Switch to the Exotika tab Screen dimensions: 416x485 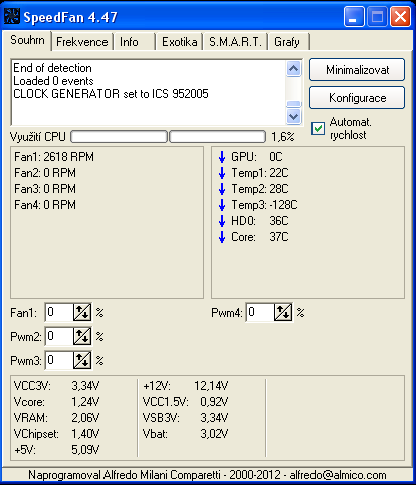click(x=180, y=42)
